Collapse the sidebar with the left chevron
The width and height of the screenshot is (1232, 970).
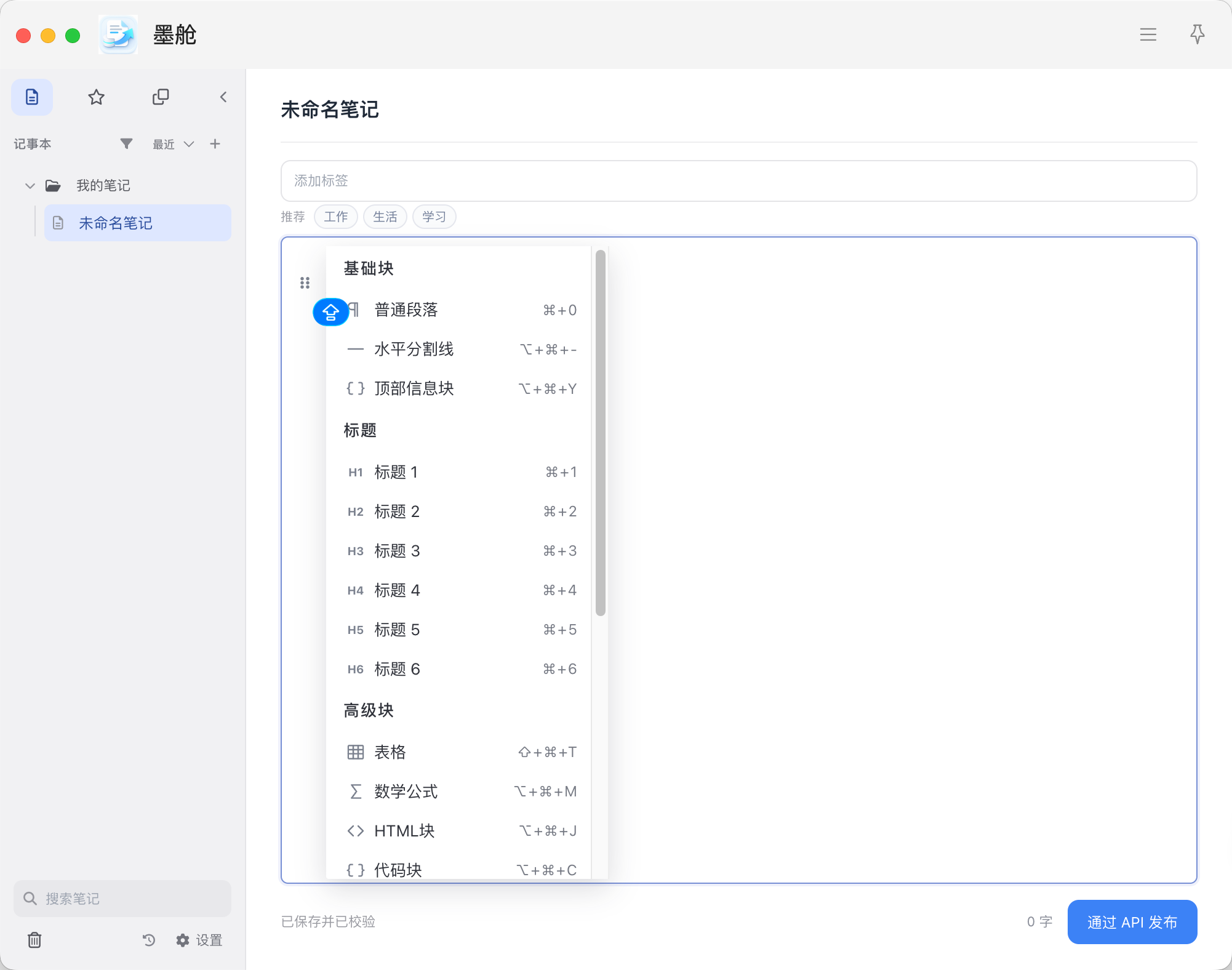223,97
